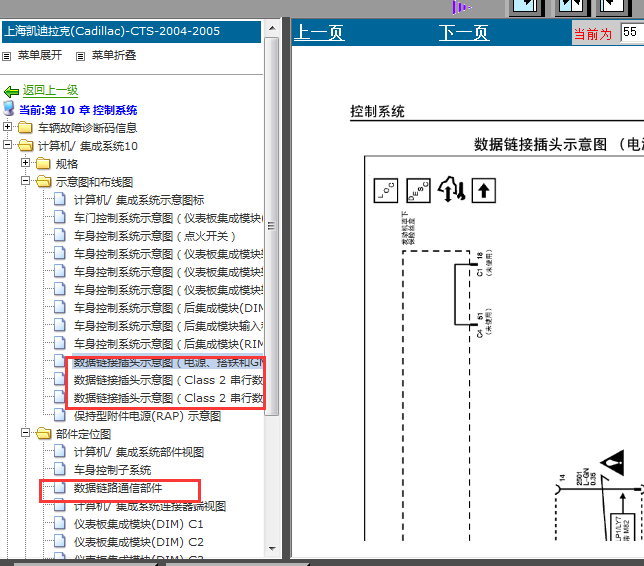Open 仪表板集成模块(DIM) C1 item
This screenshot has width=644, height=566.
pos(138,524)
